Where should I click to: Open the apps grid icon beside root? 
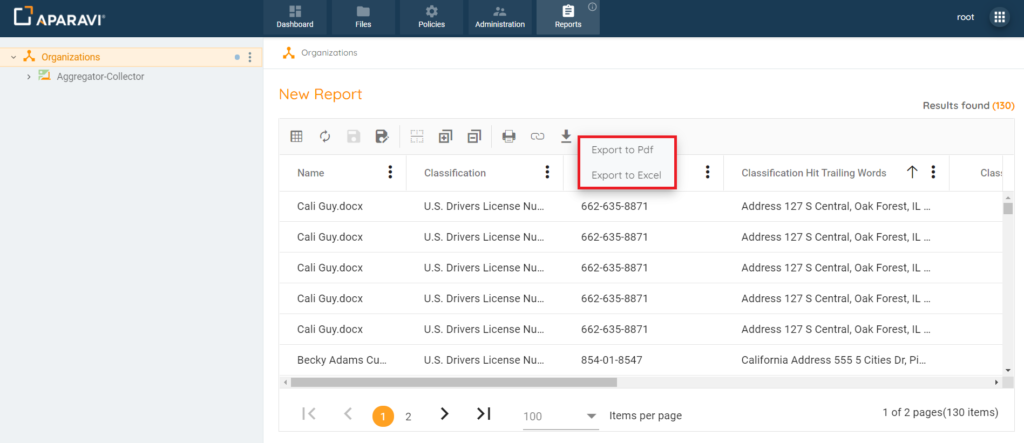(999, 18)
